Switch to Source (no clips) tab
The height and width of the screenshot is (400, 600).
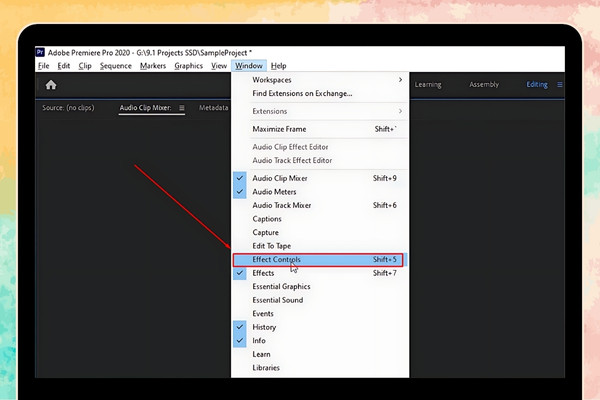tap(68, 108)
